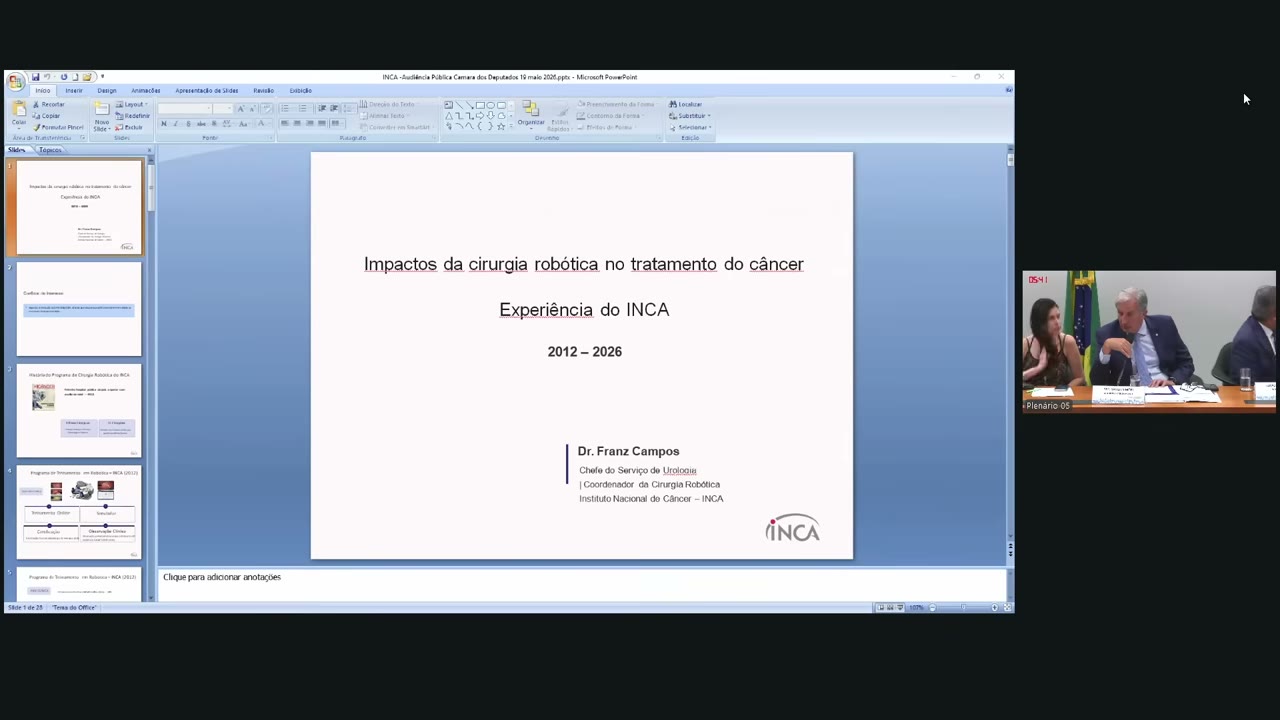Switch to the Tópicos outline tab
The image size is (1280, 720).
point(50,150)
